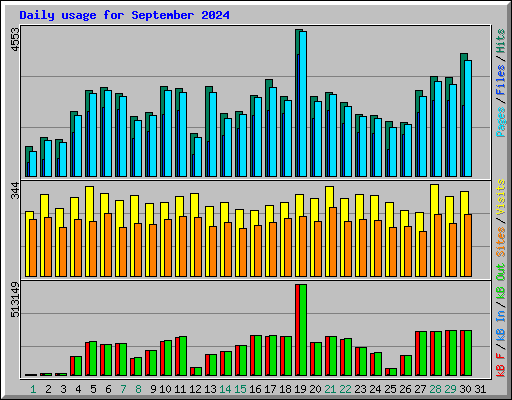512x400 pixels.
Task: Select day 6 on the x-axis
Action: 108,389
